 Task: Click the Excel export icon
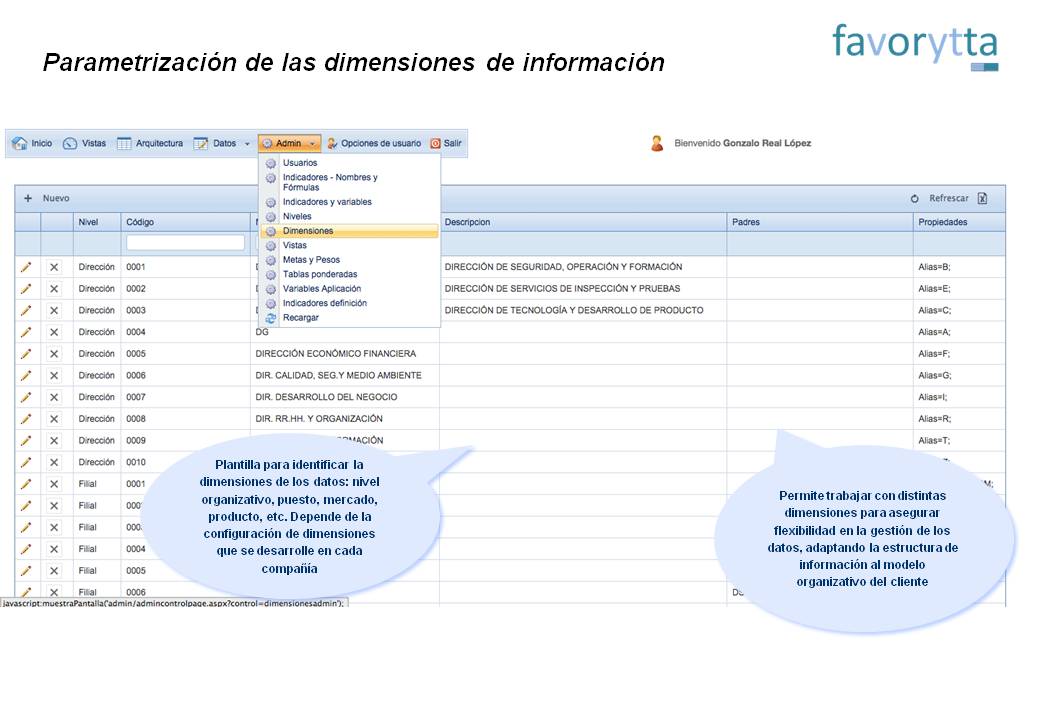(x=982, y=198)
